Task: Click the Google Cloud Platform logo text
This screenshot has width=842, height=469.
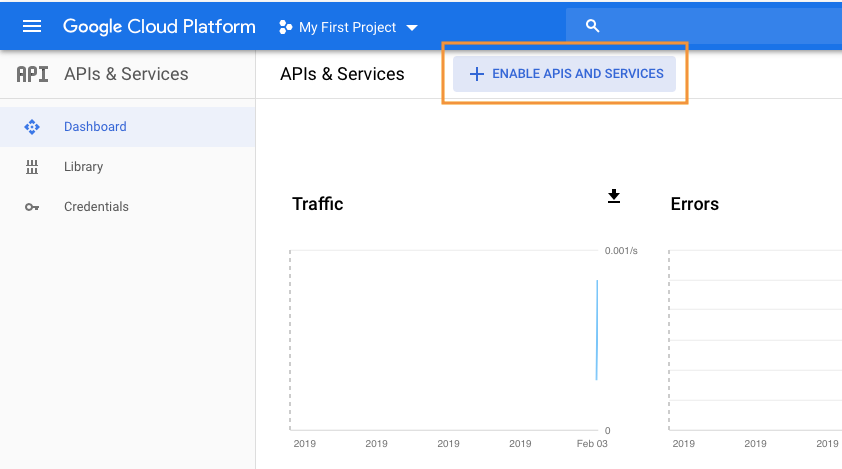Action: coord(159,27)
